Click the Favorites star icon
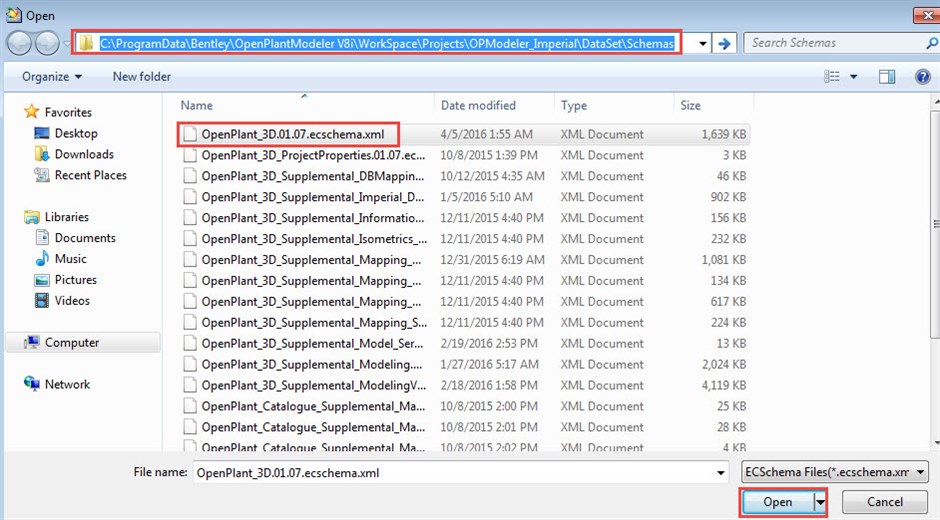The width and height of the screenshot is (940, 520). (x=31, y=112)
